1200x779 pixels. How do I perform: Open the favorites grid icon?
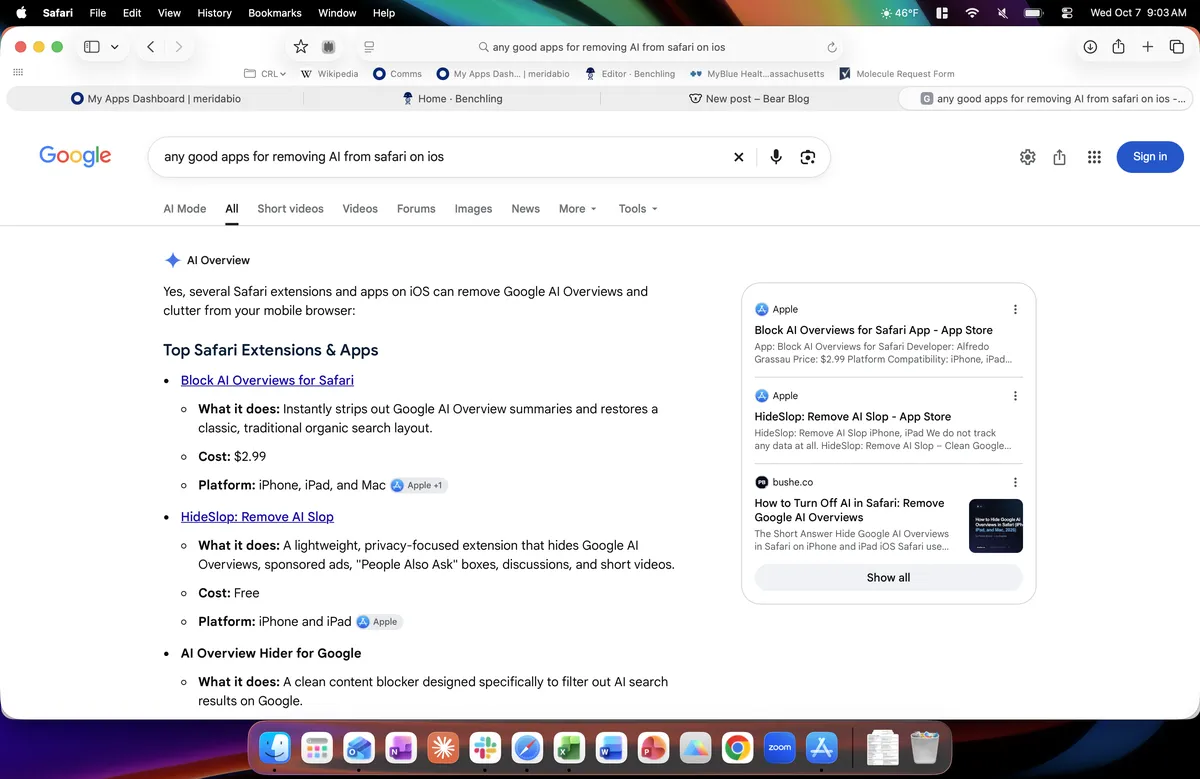coord(18,73)
